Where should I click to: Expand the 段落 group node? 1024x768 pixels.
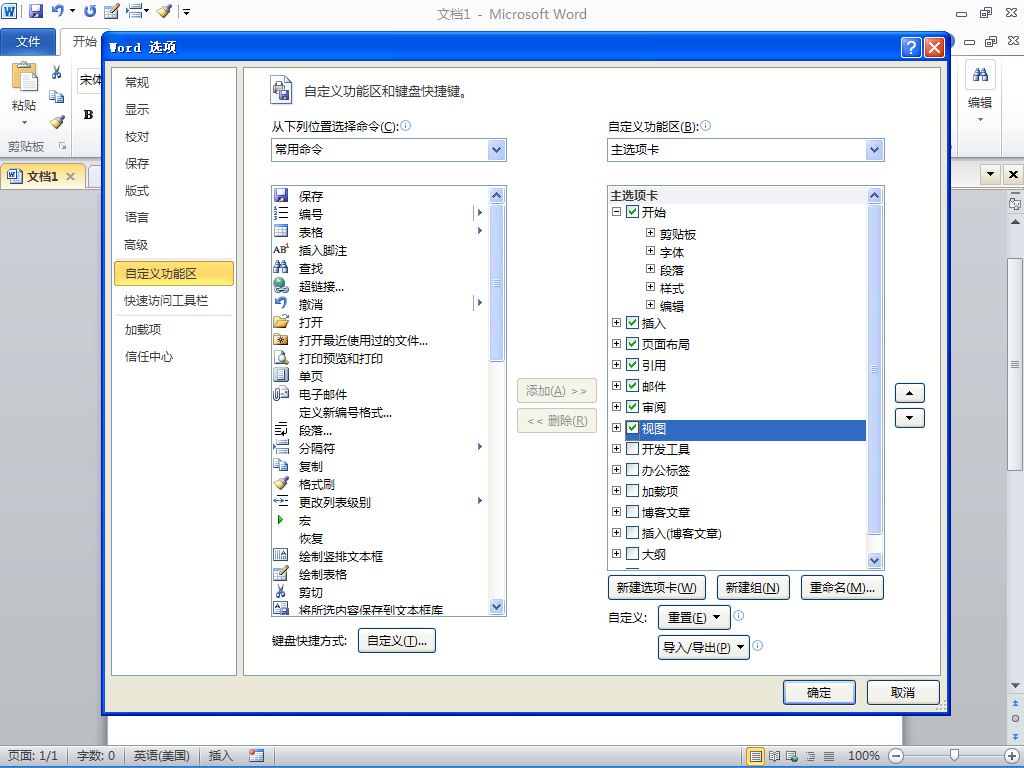click(650, 268)
